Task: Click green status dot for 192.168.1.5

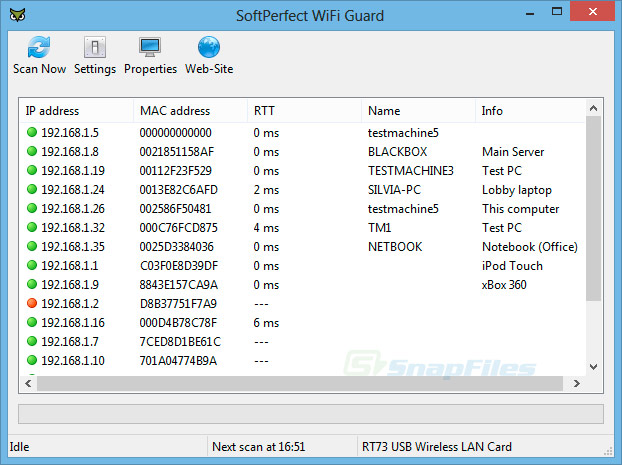Action: point(32,132)
